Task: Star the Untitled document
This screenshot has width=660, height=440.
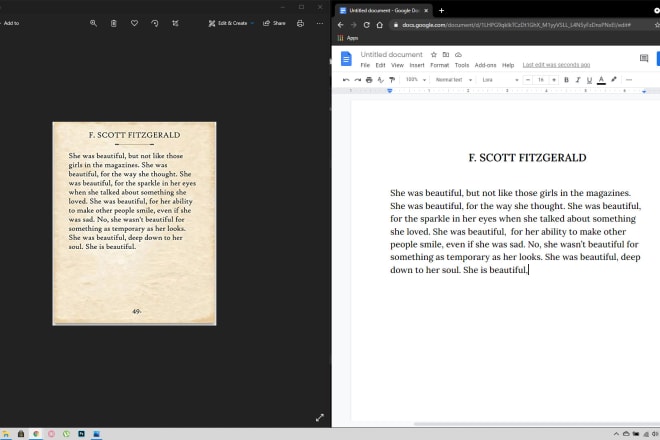Action: [434, 54]
